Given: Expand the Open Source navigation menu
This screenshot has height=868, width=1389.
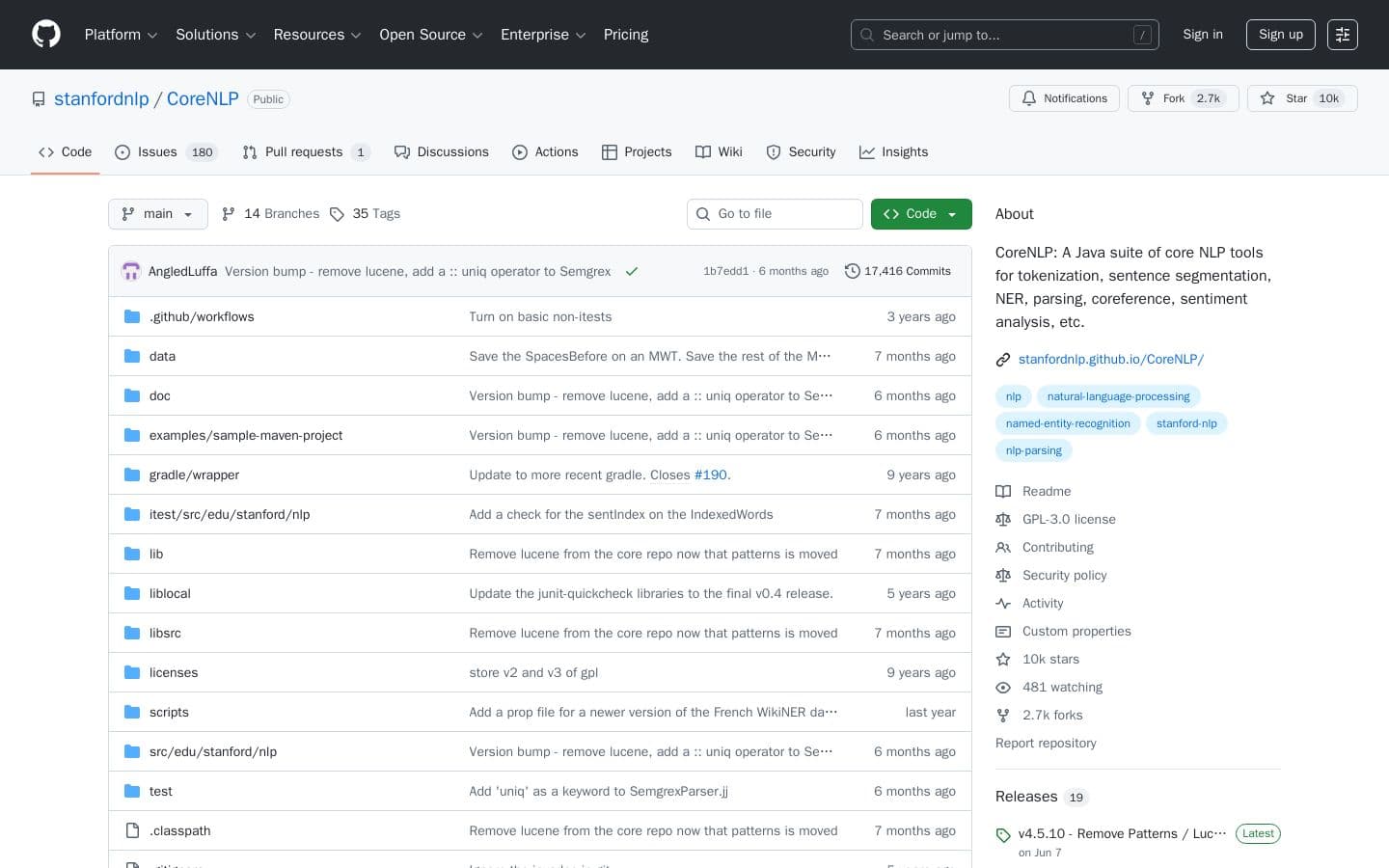Looking at the screenshot, I should (430, 35).
